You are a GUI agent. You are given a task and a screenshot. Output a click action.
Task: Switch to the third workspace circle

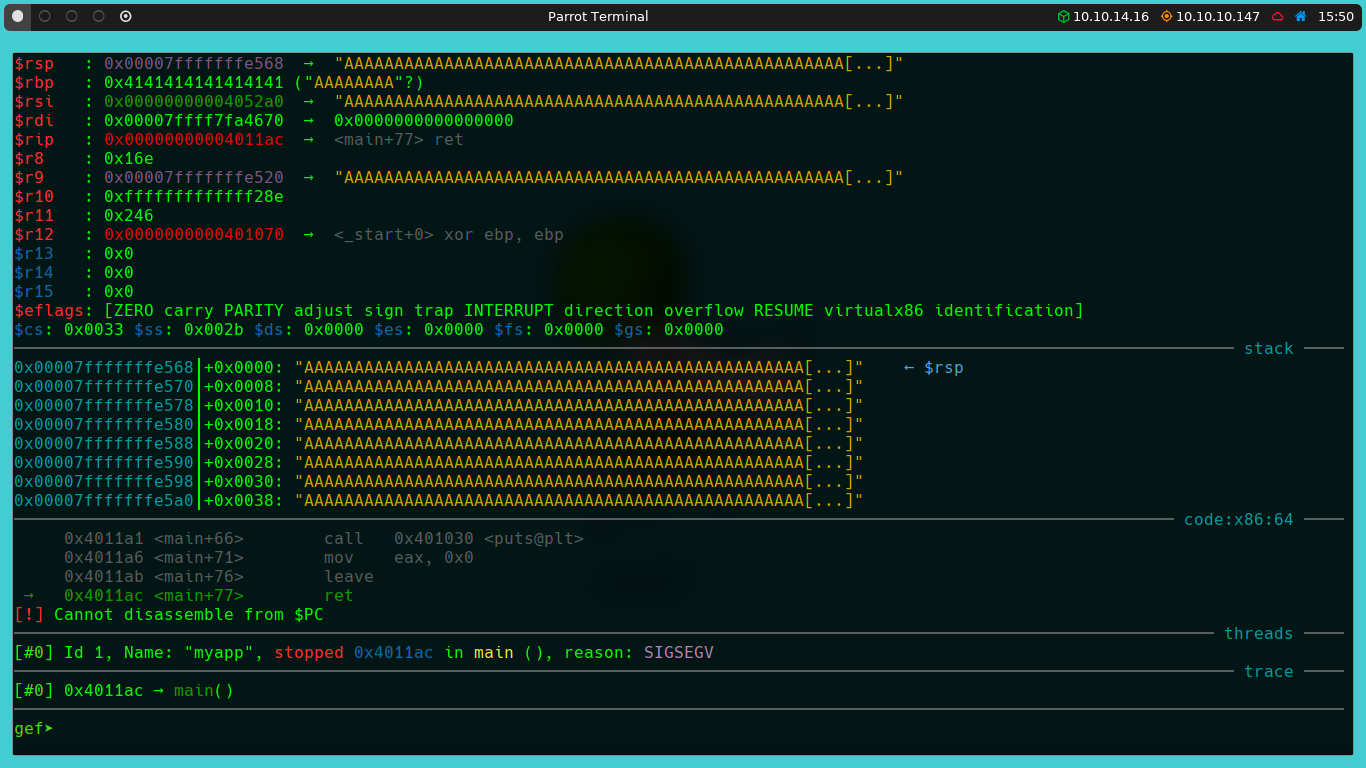coord(71,16)
